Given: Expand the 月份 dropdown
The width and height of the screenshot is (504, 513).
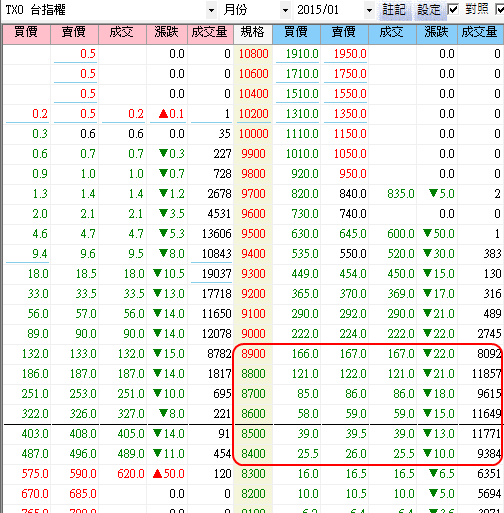Looking at the screenshot, I should coord(285,10).
